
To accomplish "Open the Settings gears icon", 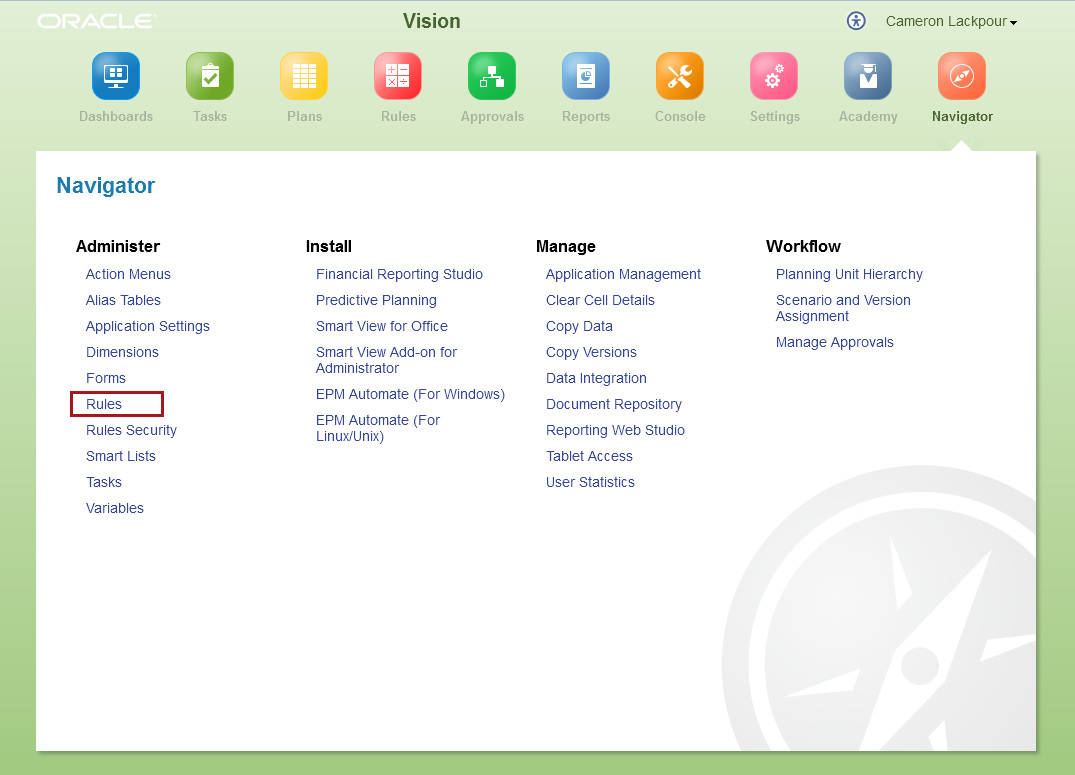I will [x=774, y=76].
